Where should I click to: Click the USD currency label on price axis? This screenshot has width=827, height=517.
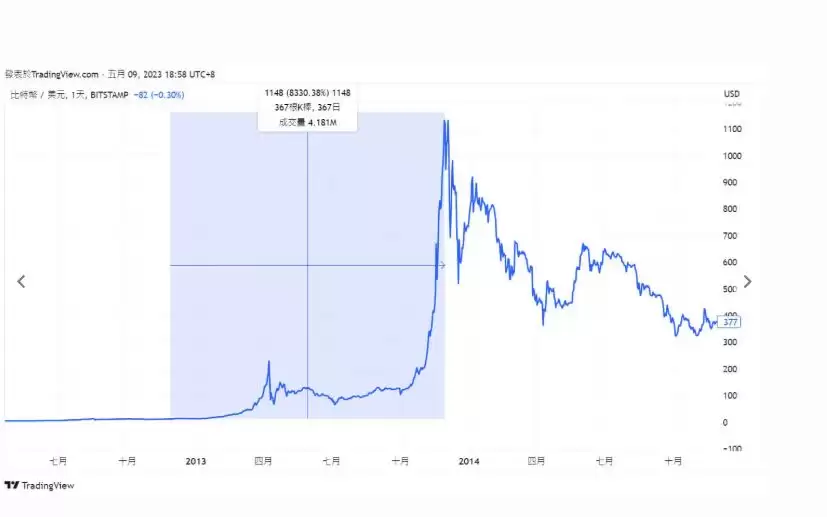tap(731, 94)
